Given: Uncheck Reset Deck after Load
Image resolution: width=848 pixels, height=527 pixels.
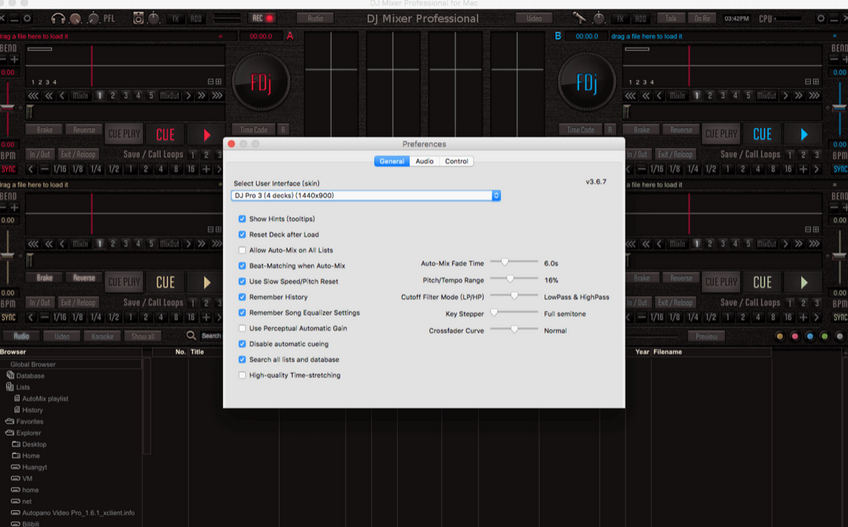Looking at the screenshot, I should 242,235.
